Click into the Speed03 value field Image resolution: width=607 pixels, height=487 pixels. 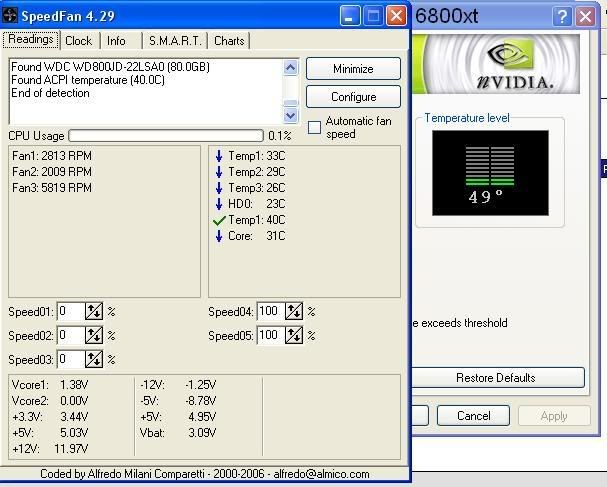point(70,359)
